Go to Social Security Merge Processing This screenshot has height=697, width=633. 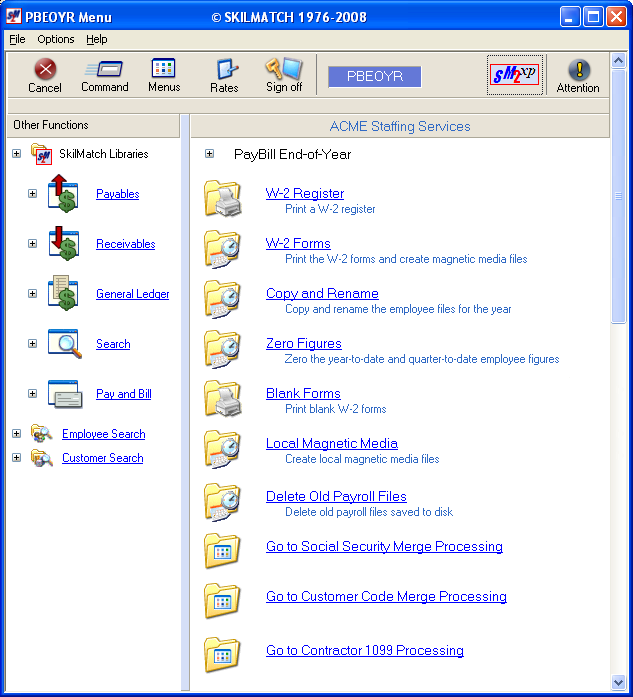click(384, 546)
